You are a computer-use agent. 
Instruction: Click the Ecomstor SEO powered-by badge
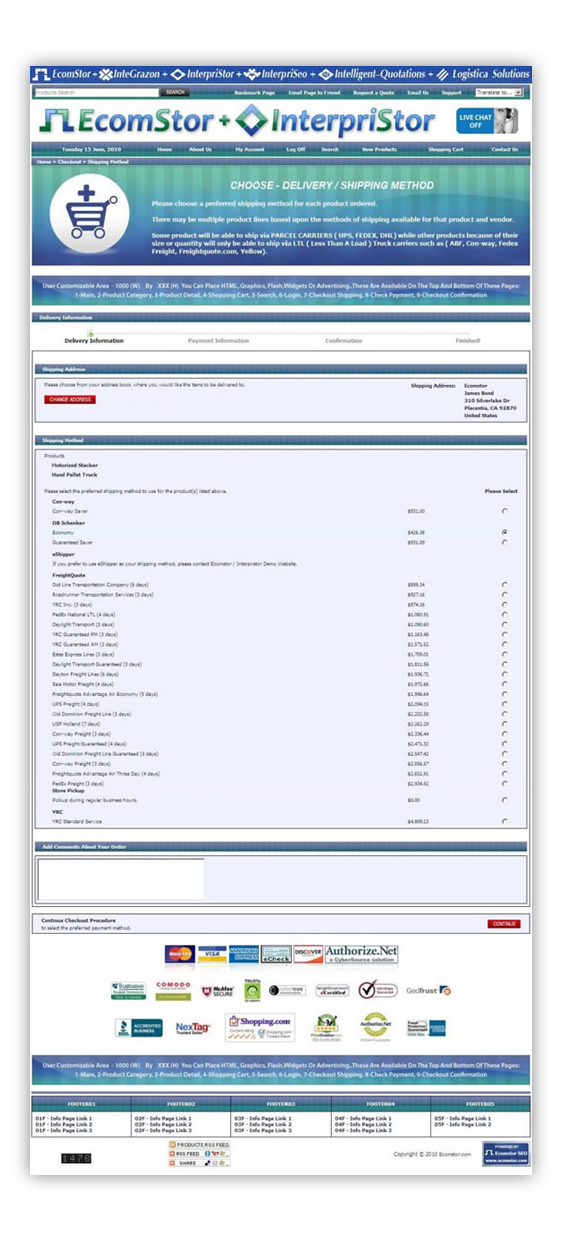(x=505, y=1154)
